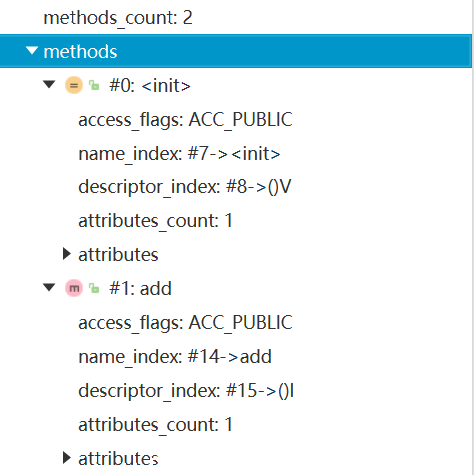Expand attributes under add method
The width and height of the screenshot is (474, 475).
pos(67,458)
